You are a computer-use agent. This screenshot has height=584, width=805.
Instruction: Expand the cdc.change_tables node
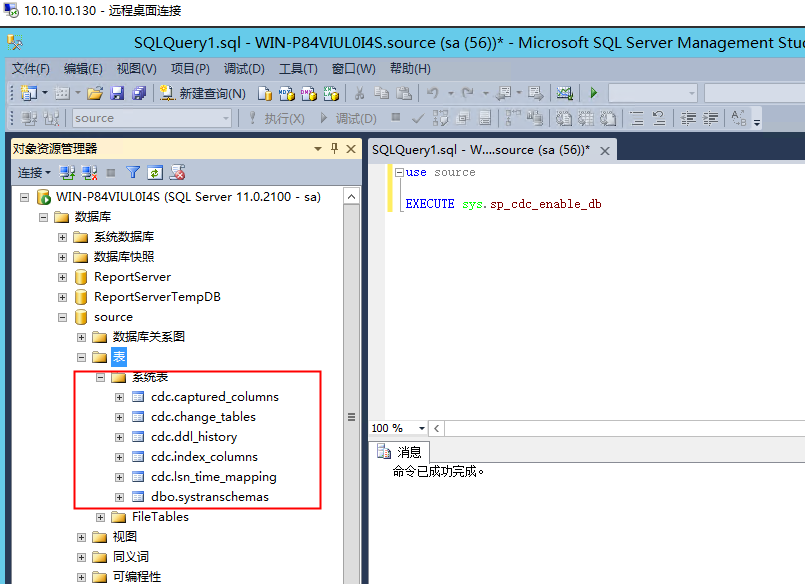[x=120, y=416]
